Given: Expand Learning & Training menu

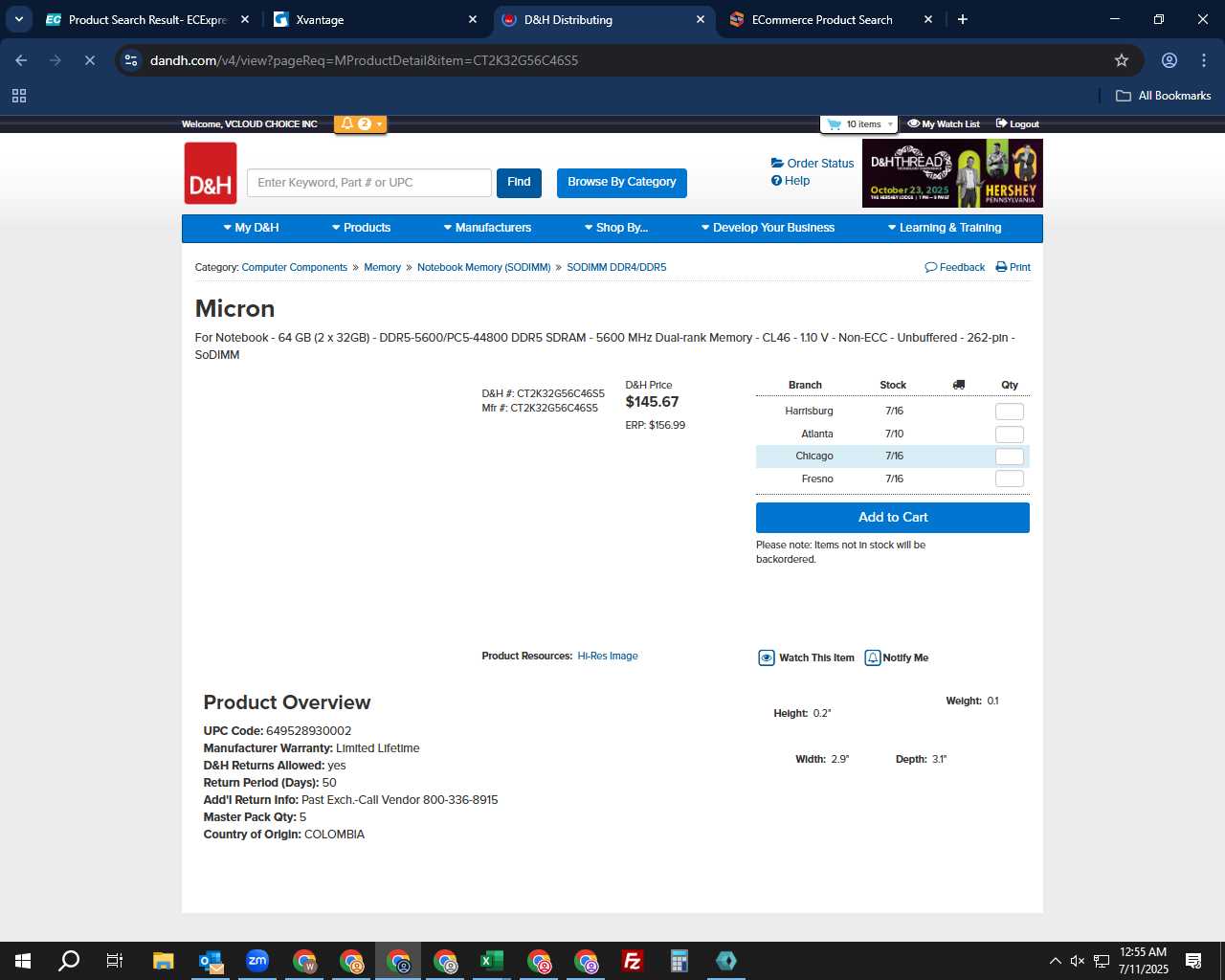Looking at the screenshot, I should pos(945,228).
